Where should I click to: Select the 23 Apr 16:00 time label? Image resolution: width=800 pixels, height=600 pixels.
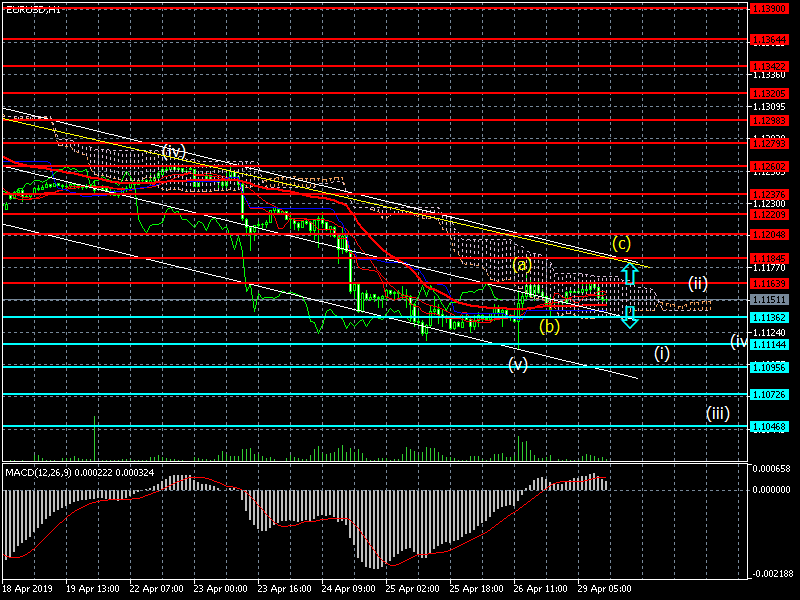pyautogui.click(x=285, y=589)
